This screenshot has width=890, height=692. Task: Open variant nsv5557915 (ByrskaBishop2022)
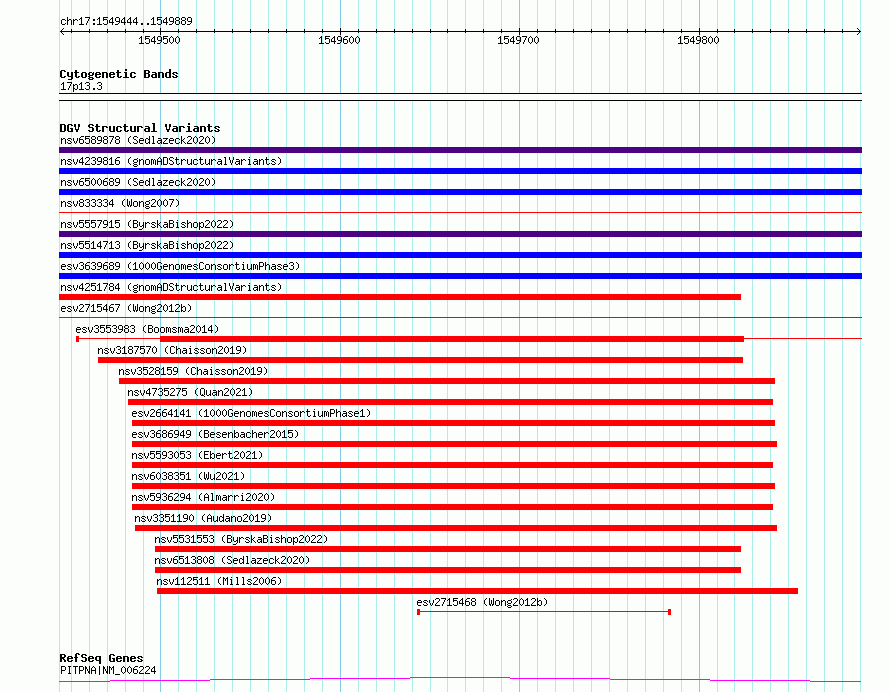coord(147,224)
